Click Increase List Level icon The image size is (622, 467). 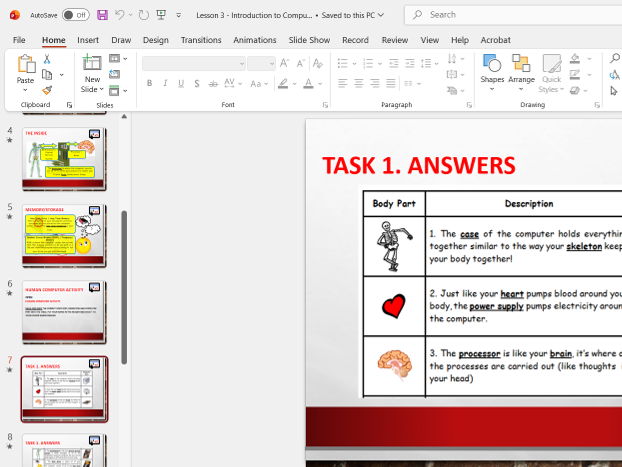(x=410, y=63)
